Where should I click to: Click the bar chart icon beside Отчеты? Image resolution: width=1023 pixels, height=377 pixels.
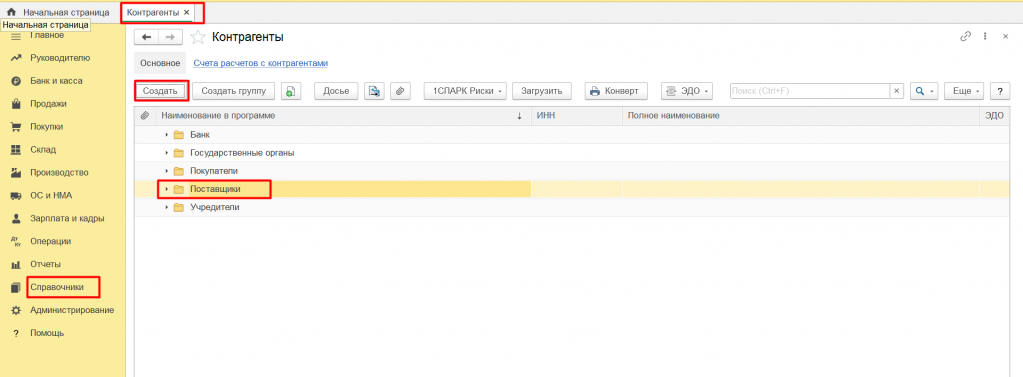point(17,264)
